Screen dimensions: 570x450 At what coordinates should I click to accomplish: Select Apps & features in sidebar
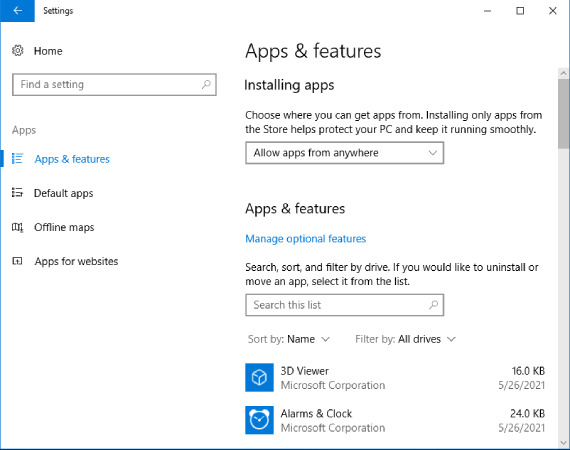tap(72, 159)
